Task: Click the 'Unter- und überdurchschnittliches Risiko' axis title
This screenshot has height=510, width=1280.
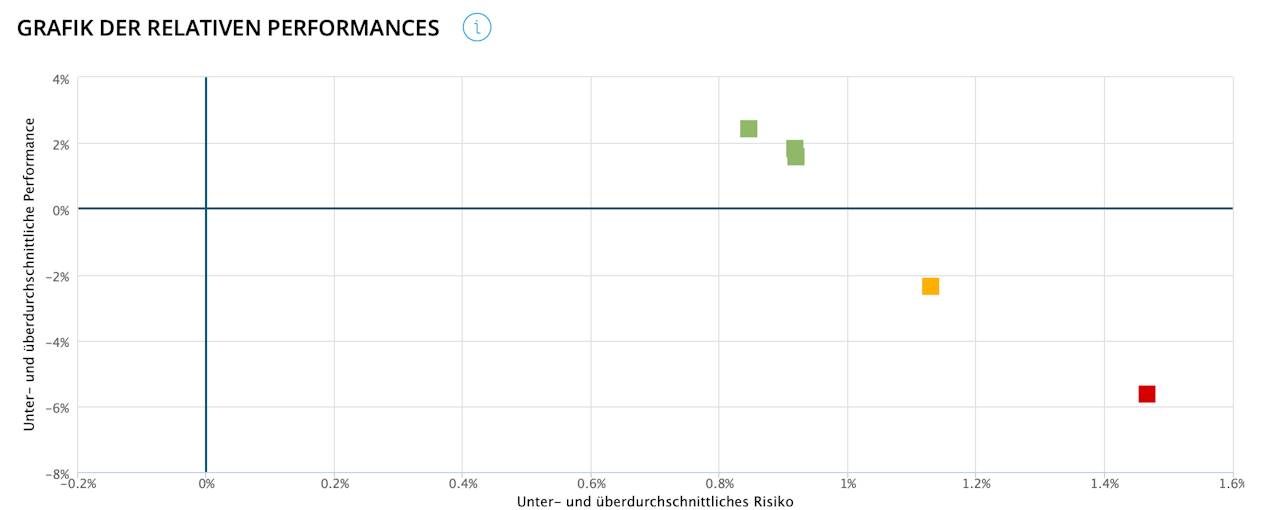Action: tap(655, 502)
